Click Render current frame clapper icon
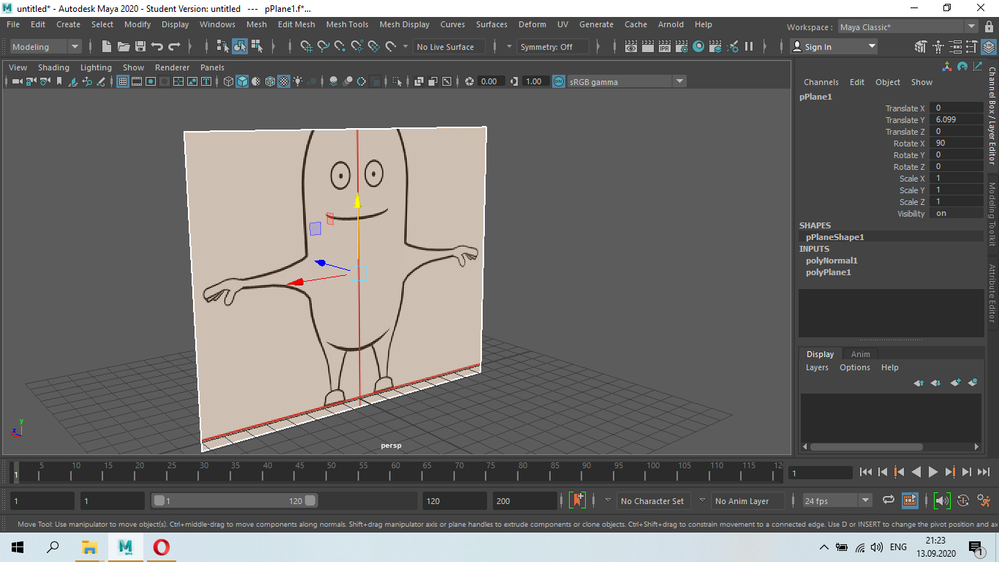Screen dimensions: 999x562 pos(647,47)
